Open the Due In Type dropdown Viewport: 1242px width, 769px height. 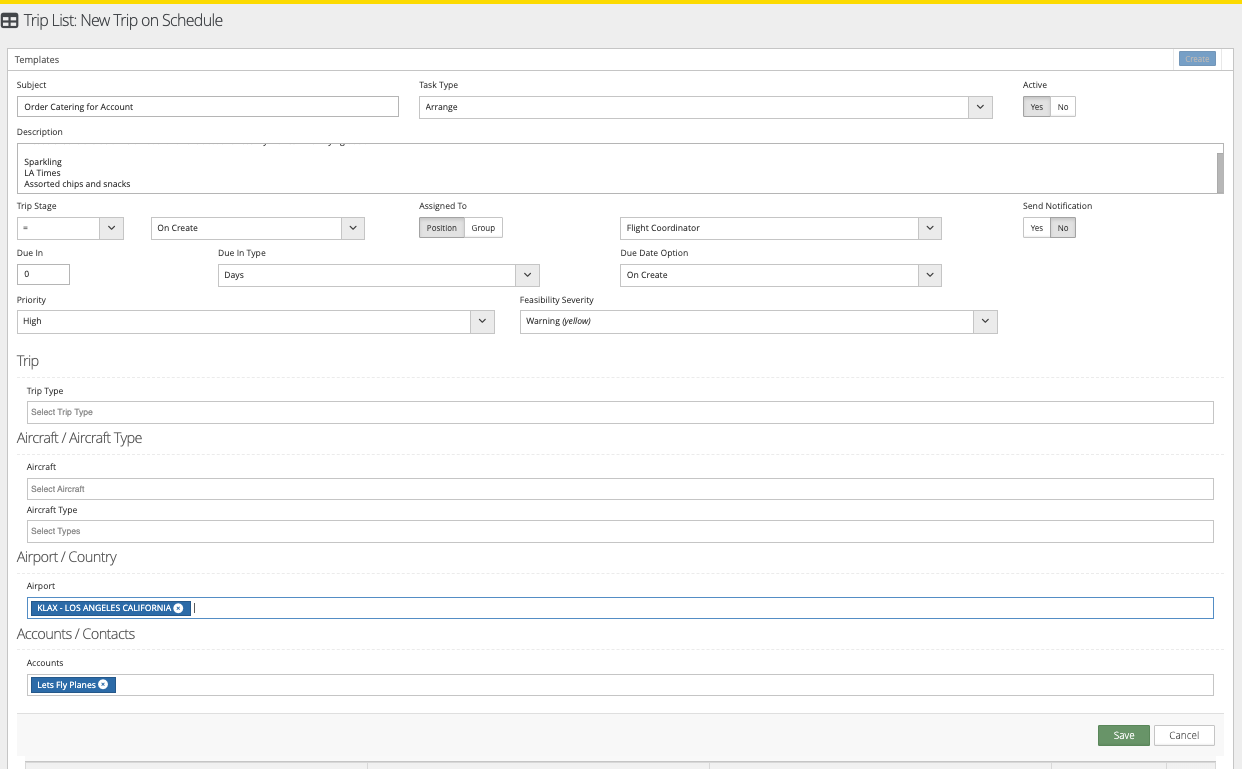pyautogui.click(x=527, y=275)
